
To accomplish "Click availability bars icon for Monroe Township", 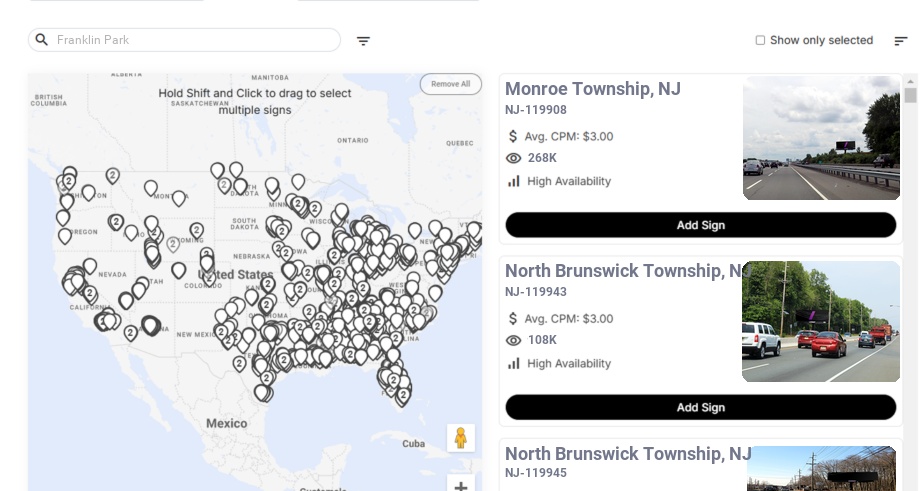I will tap(514, 181).
